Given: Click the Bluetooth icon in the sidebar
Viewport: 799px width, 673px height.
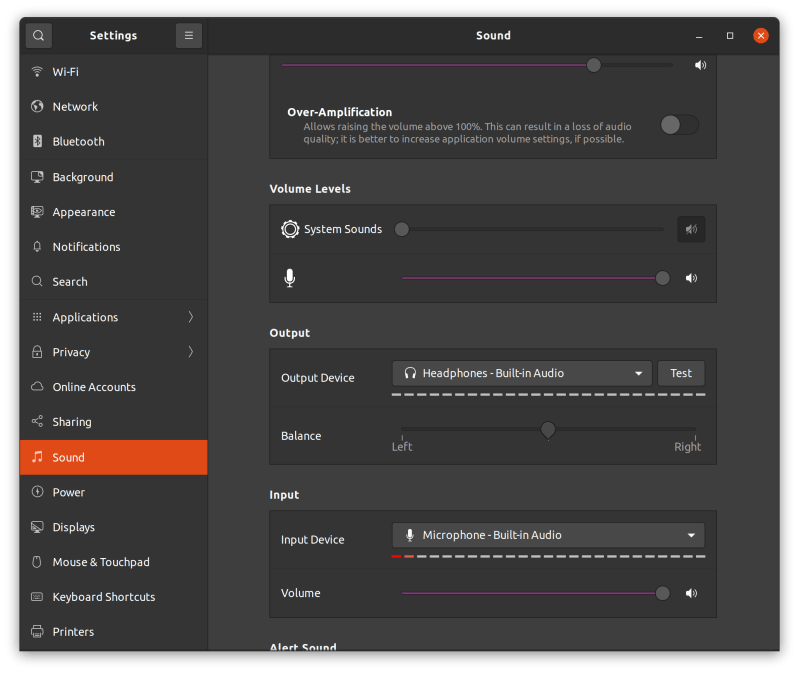Looking at the screenshot, I should point(37,141).
